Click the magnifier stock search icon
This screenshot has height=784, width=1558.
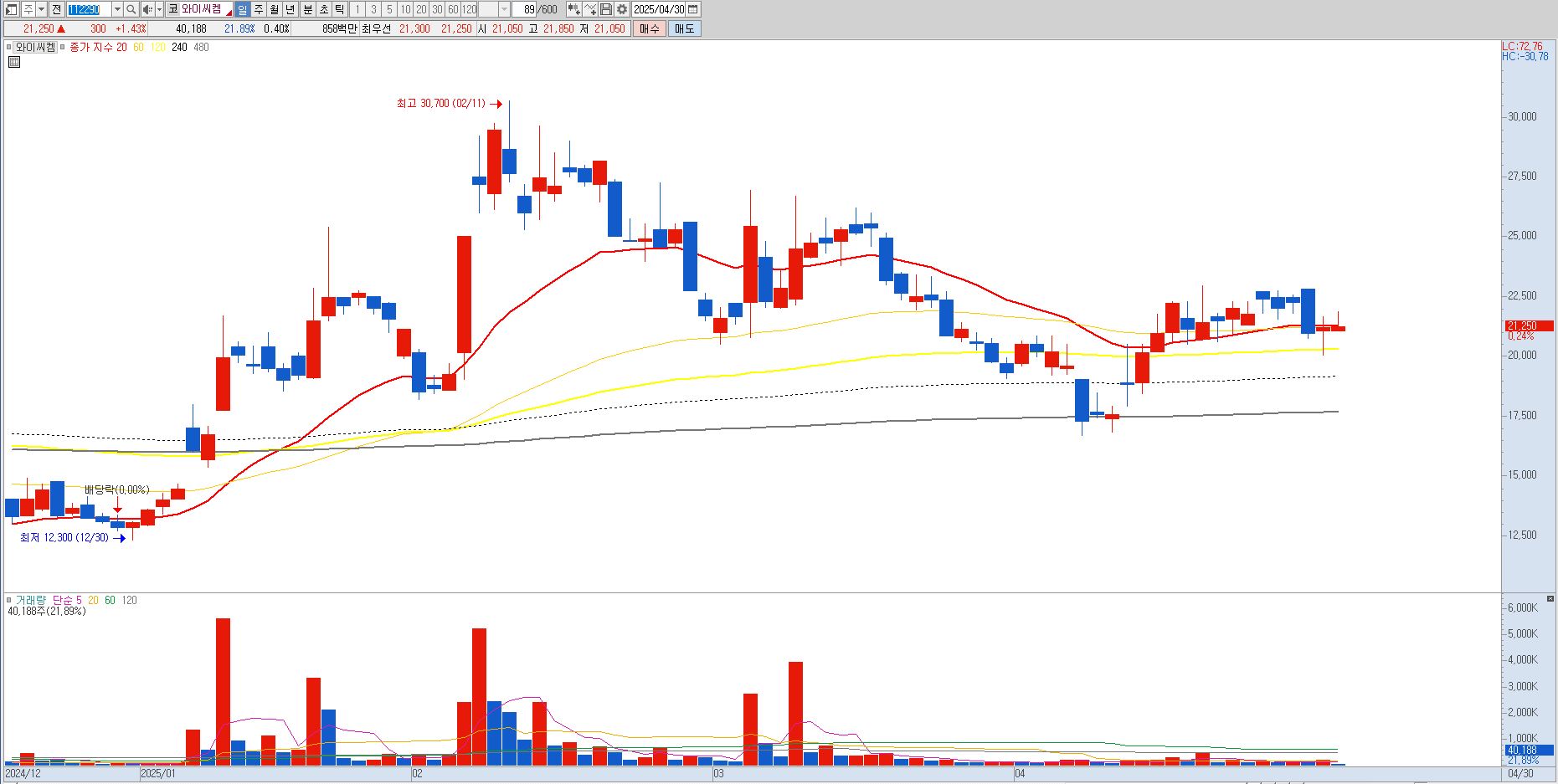[131, 9]
